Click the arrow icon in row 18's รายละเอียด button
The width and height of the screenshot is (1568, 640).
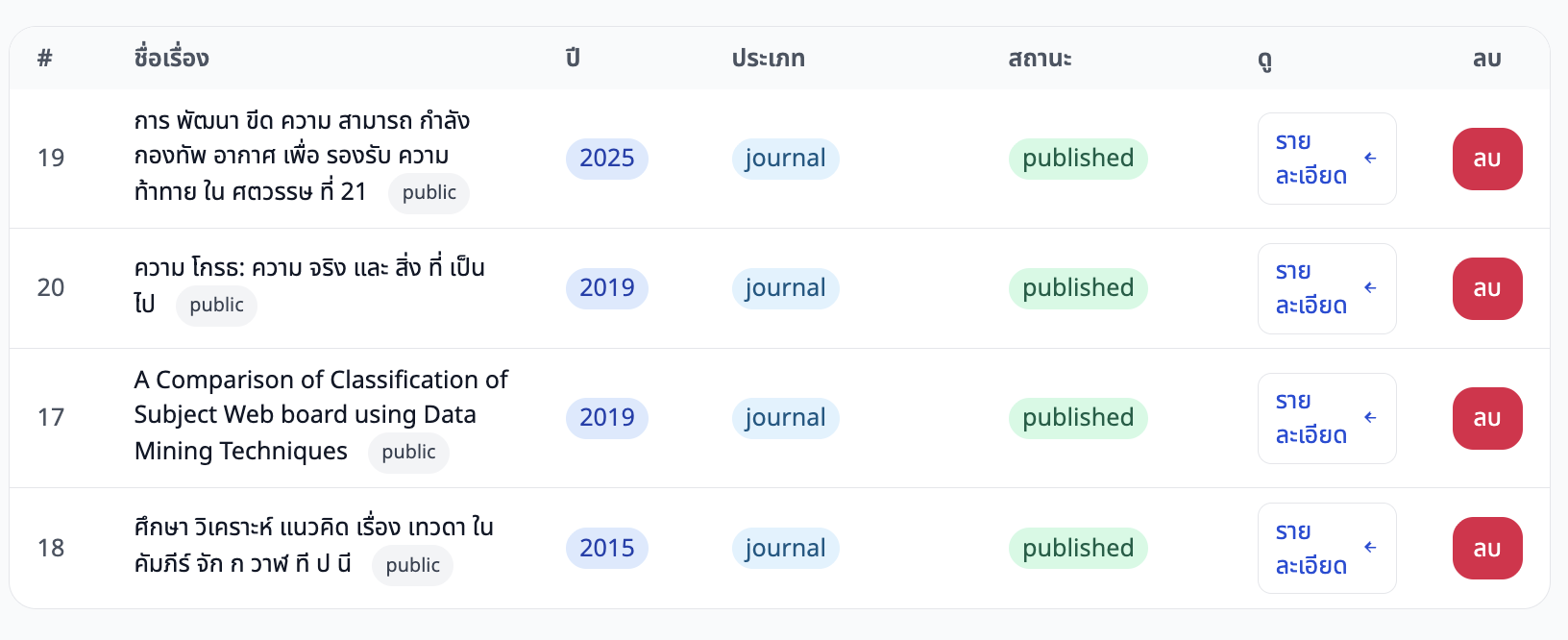pos(1370,547)
